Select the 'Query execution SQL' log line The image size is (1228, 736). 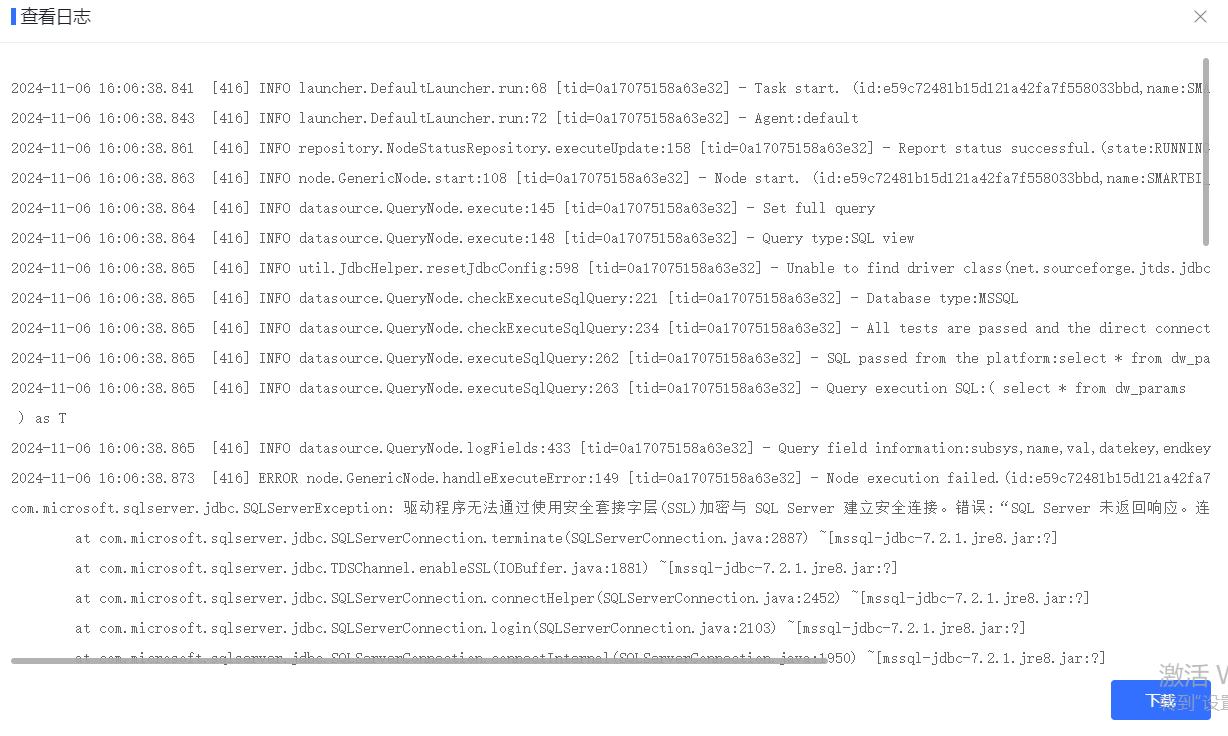(599, 388)
